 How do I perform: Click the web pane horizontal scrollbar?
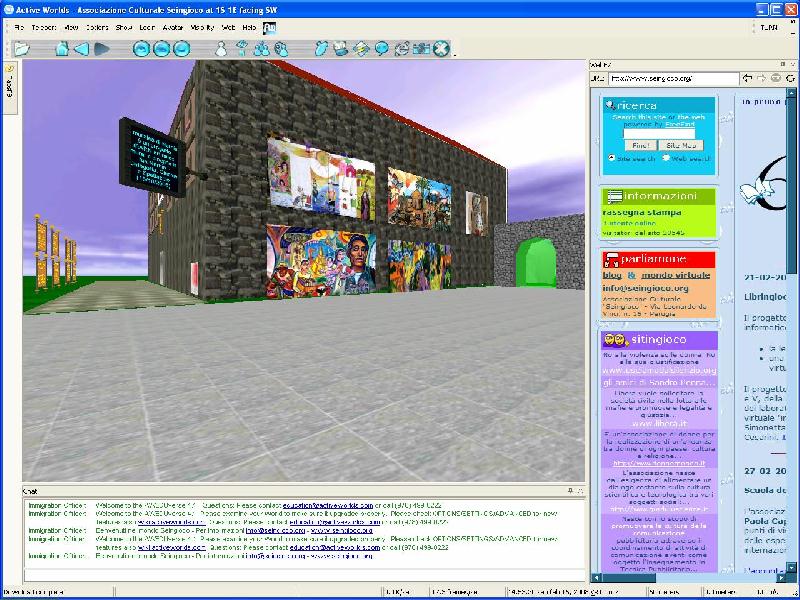point(689,578)
